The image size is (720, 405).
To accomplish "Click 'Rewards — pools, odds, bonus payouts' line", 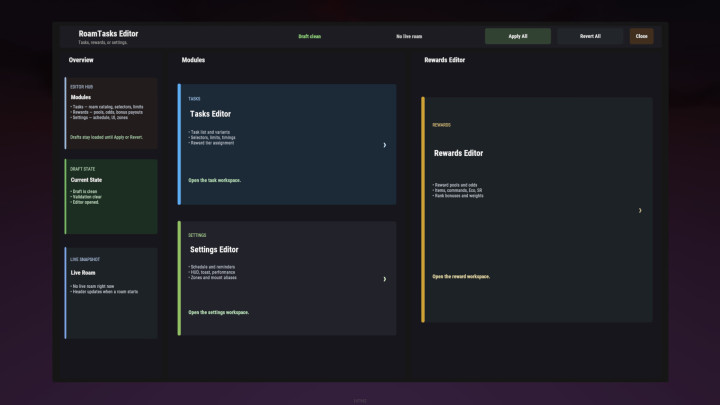I will 106,112.
